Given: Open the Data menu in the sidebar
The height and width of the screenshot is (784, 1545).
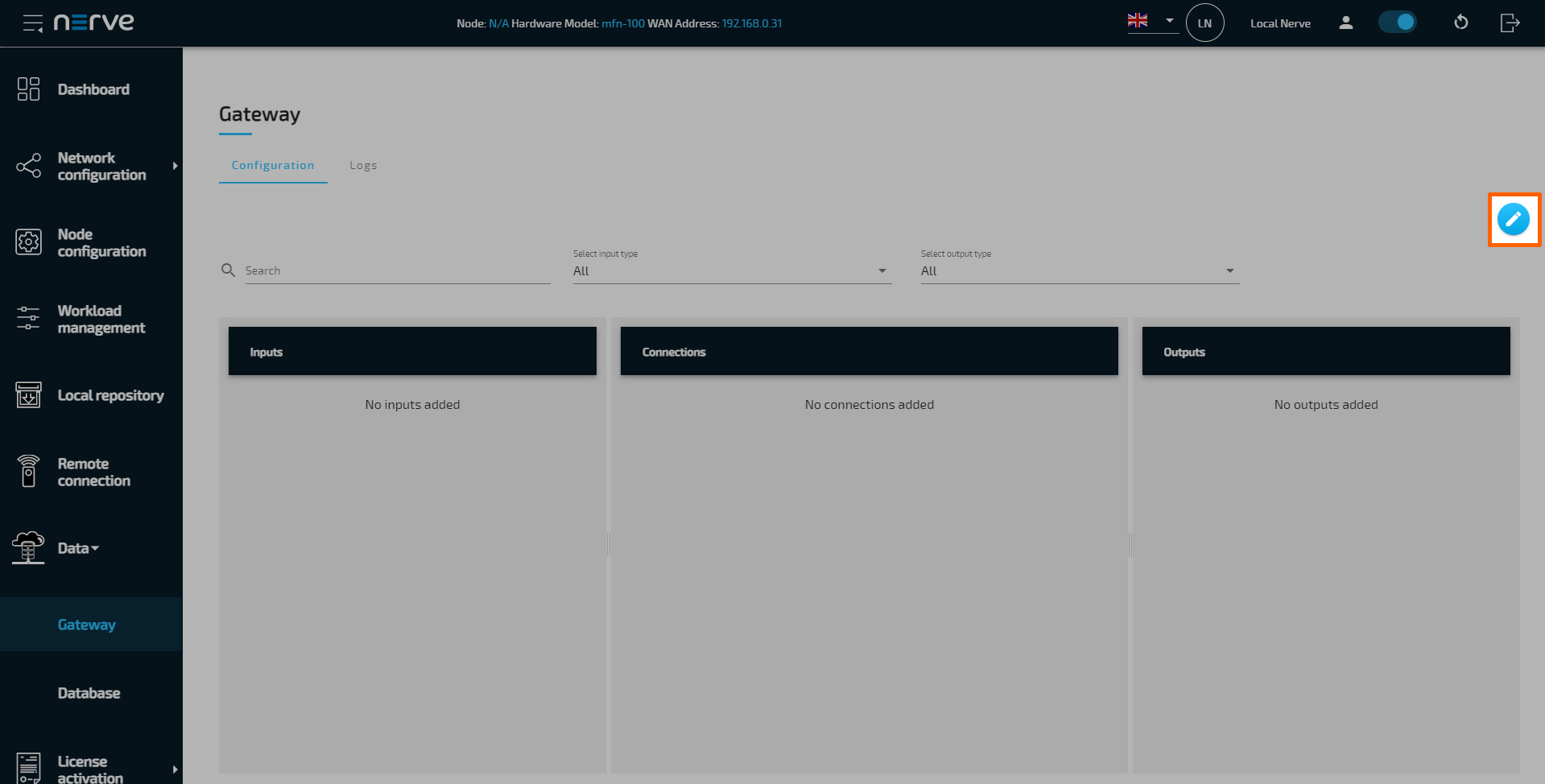Looking at the screenshot, I should 77,547.
